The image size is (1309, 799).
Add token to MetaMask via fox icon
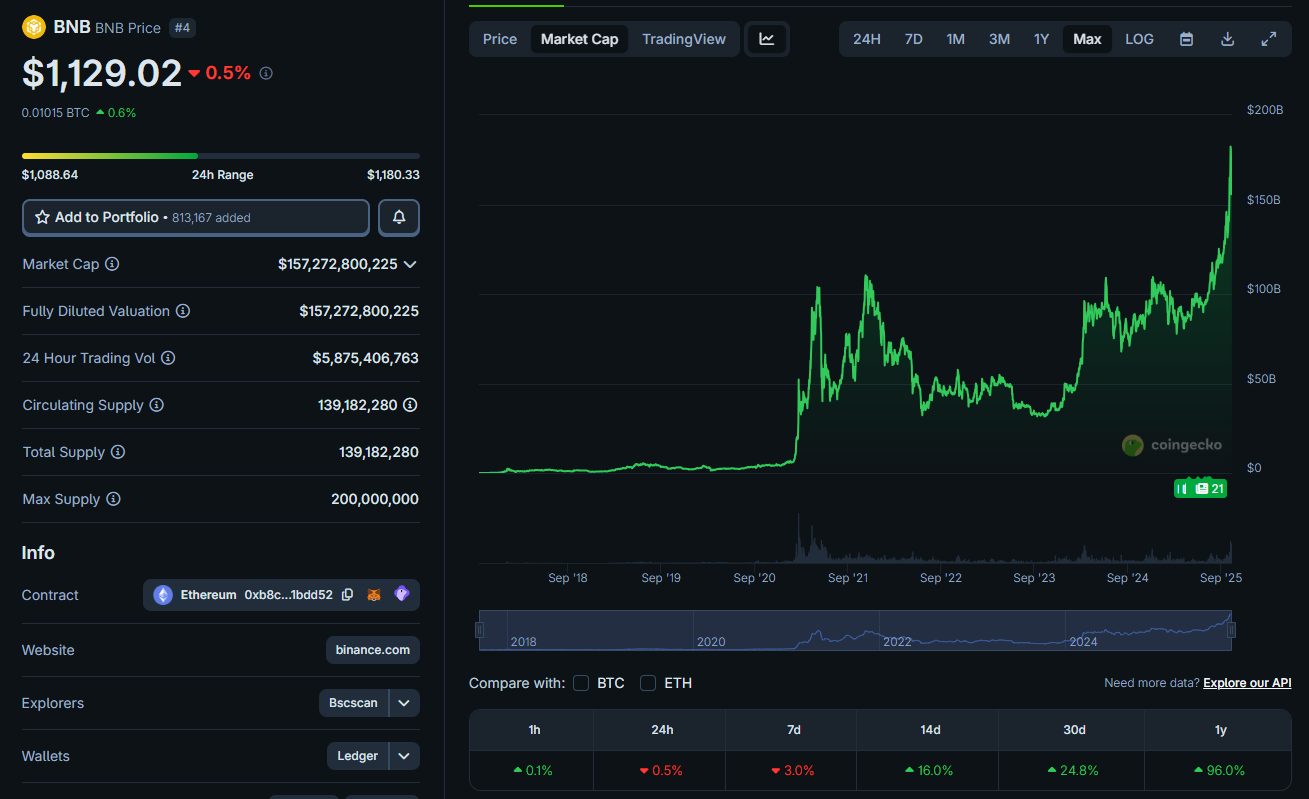coord(374,594)
